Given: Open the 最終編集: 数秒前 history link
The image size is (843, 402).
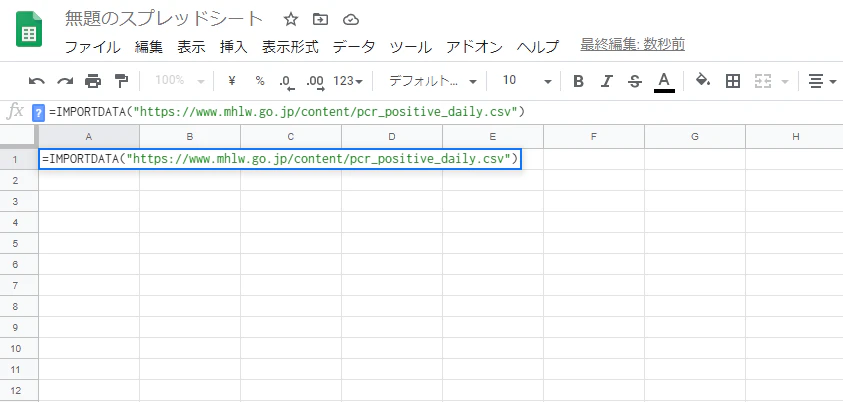Looking at the screenshot, I should tap(632, 45).
